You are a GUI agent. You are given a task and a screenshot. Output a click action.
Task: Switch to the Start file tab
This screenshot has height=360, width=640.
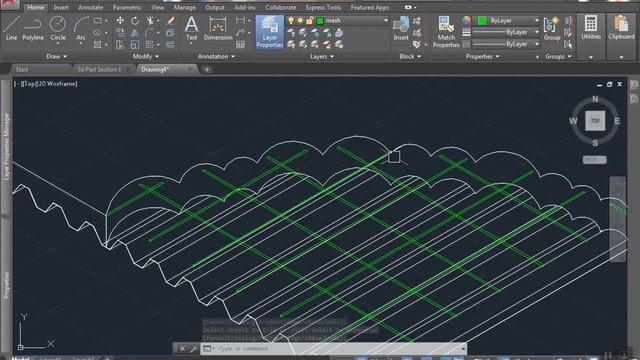(x=22, y=69)
